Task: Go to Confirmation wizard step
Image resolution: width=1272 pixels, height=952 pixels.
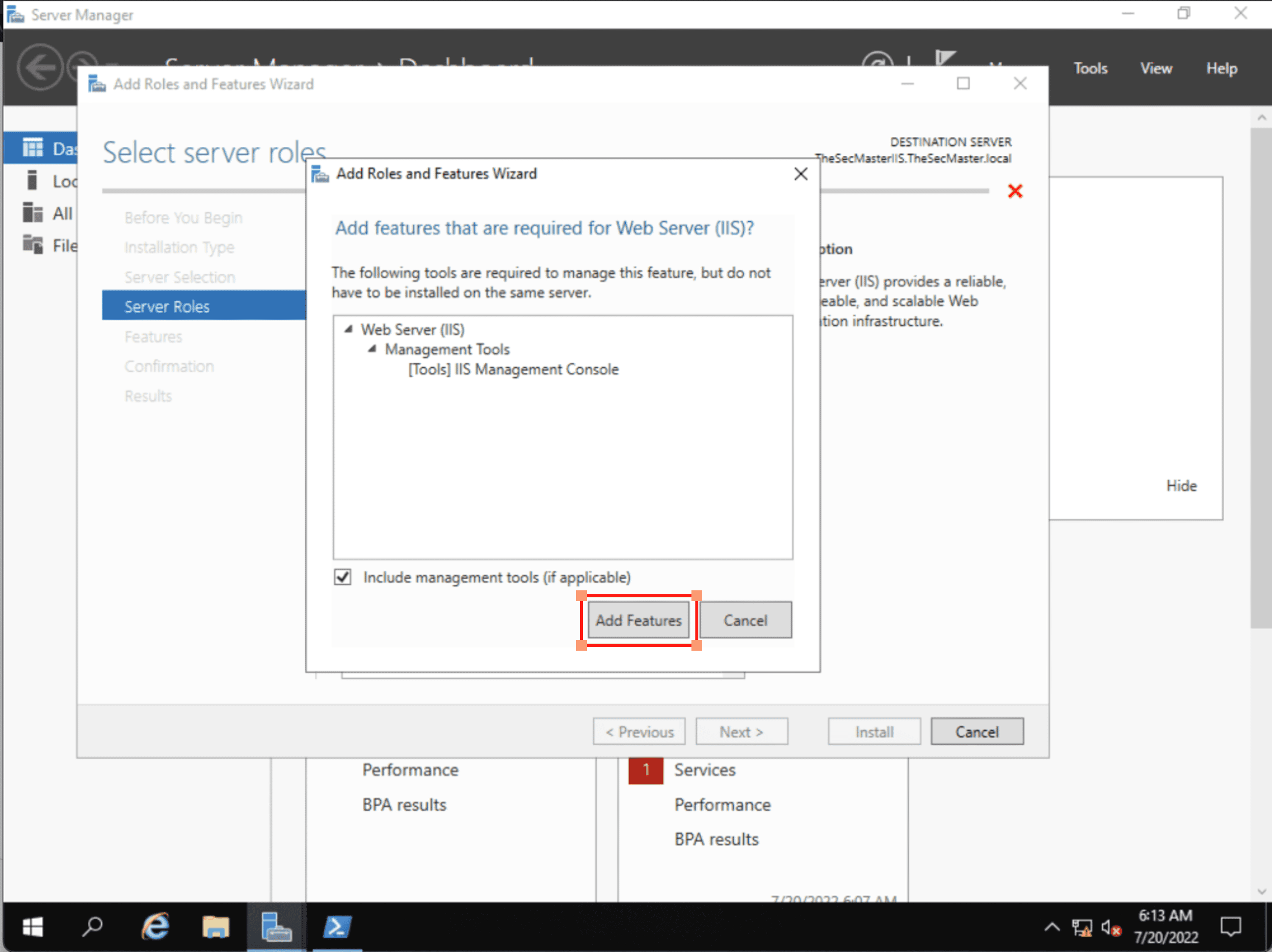Action: pos(169,366)
